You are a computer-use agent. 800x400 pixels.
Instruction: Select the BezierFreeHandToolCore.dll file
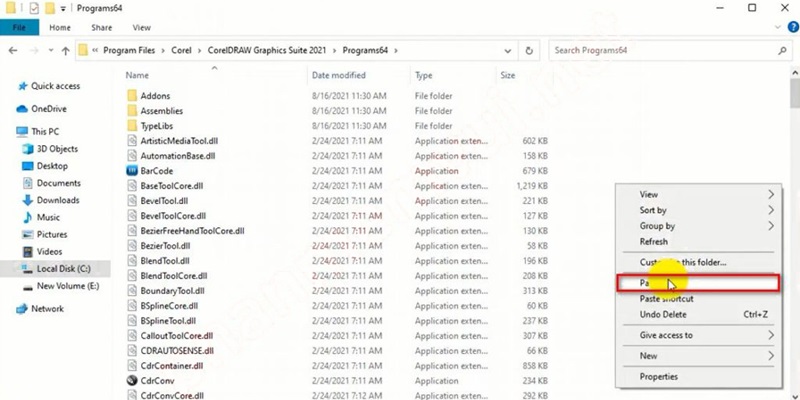point(192,231)
